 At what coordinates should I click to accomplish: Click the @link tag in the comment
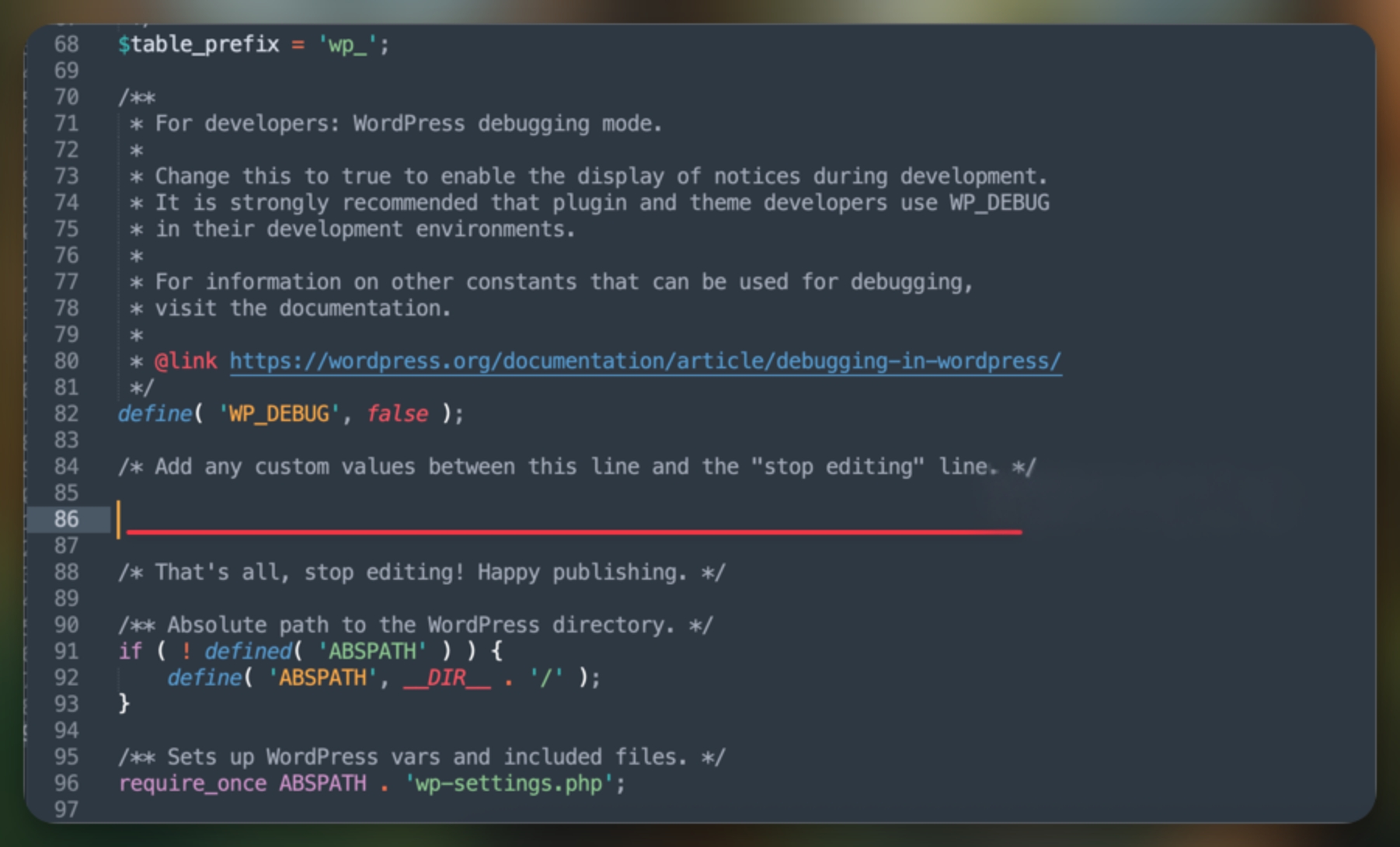[x=186, y=361]
